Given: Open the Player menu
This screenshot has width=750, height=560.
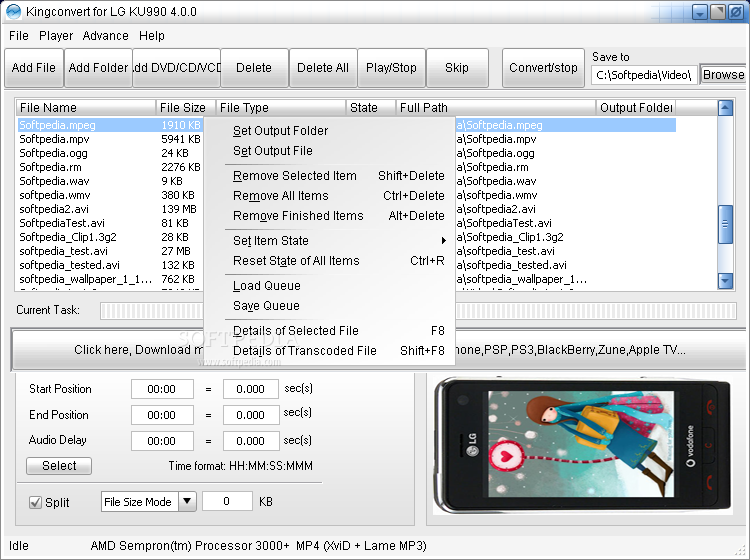Looking at the screenshot, I should tap(56, 36).
